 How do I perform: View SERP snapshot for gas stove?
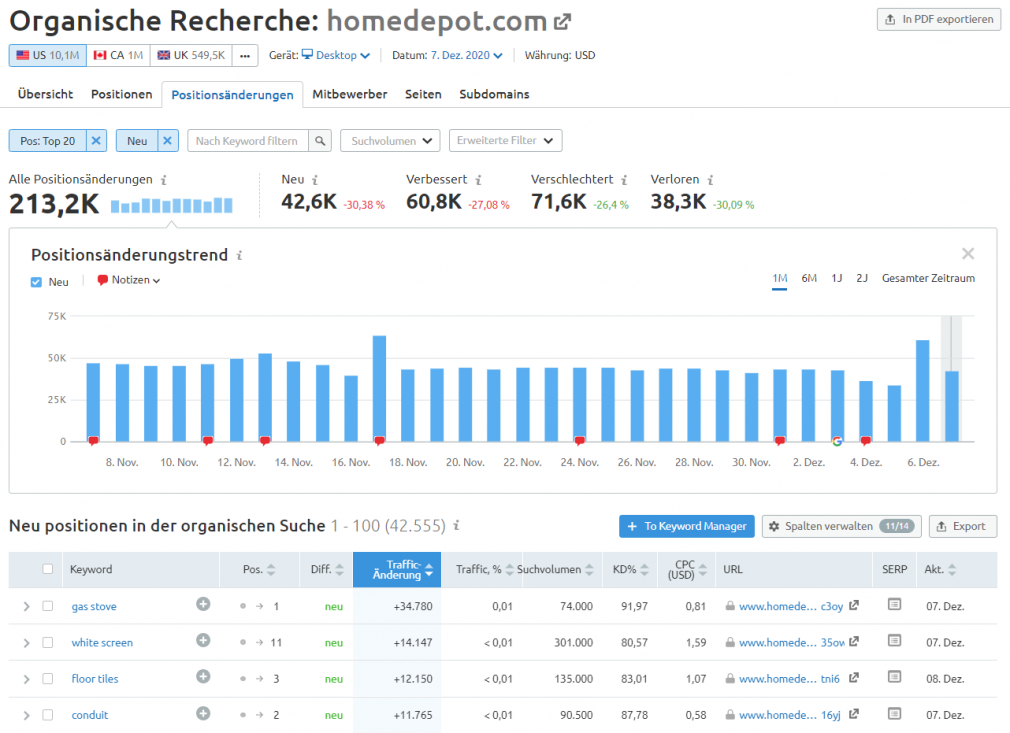click(894, 604)
